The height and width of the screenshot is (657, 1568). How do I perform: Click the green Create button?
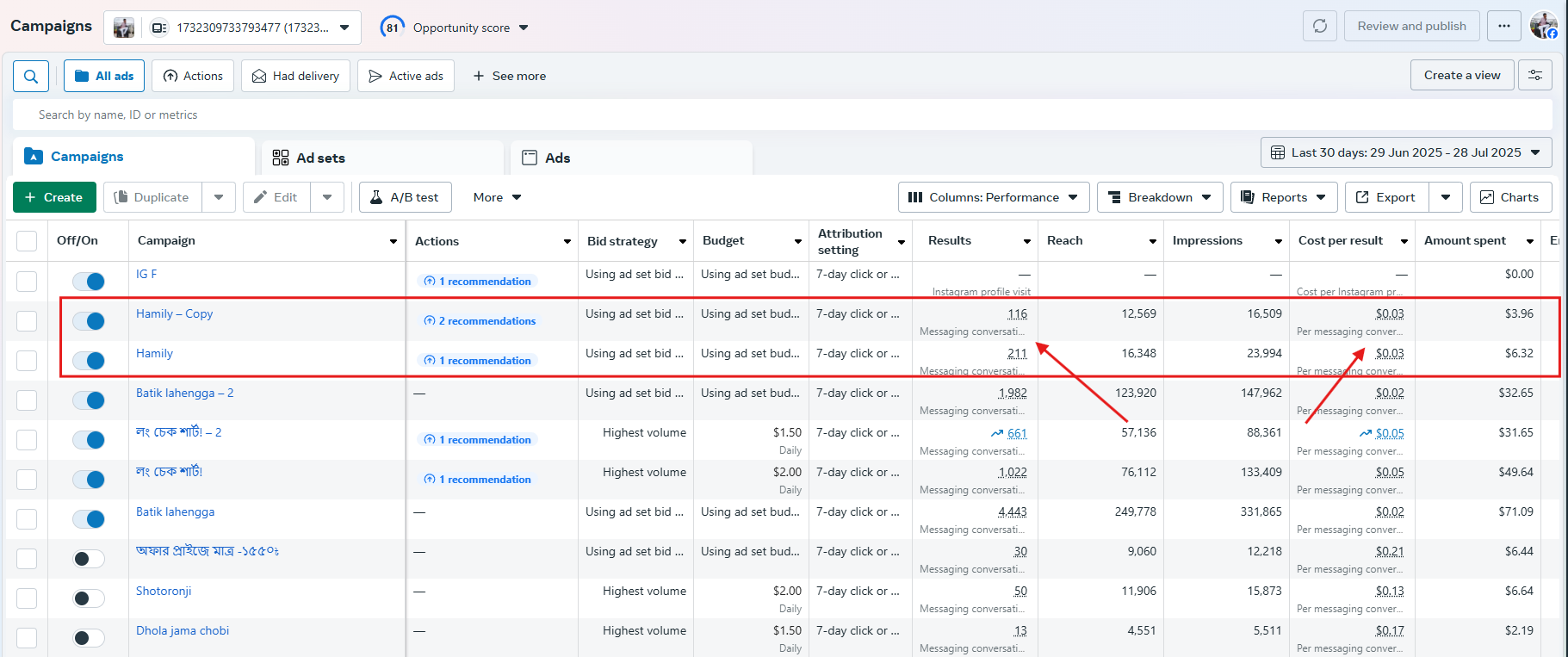[53, 197]
